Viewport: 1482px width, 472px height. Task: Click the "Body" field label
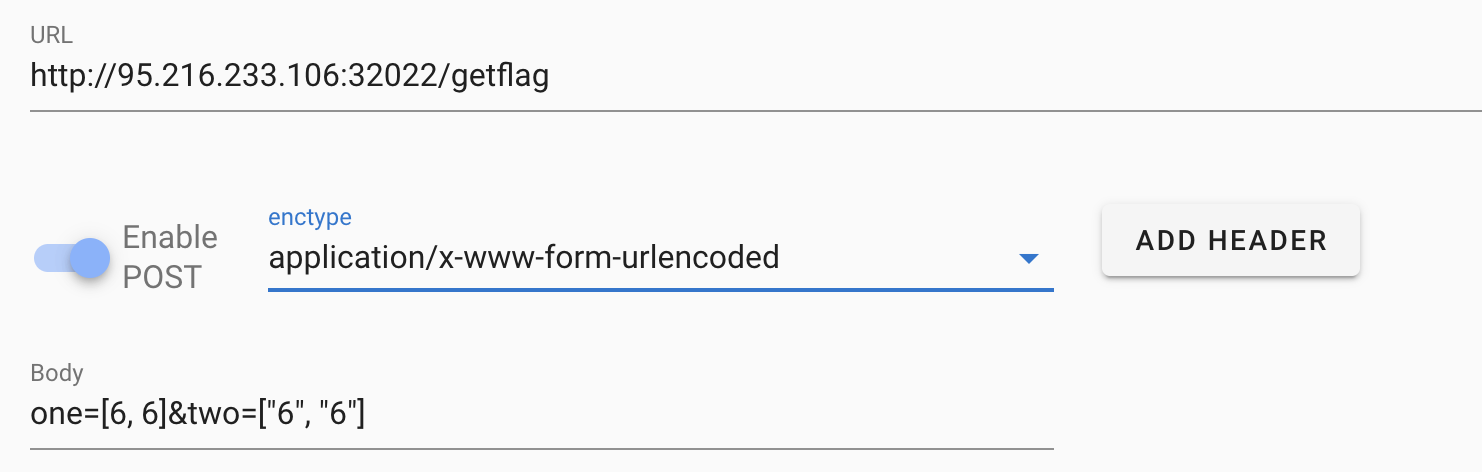pyautogui.click(x=57, y=373)
